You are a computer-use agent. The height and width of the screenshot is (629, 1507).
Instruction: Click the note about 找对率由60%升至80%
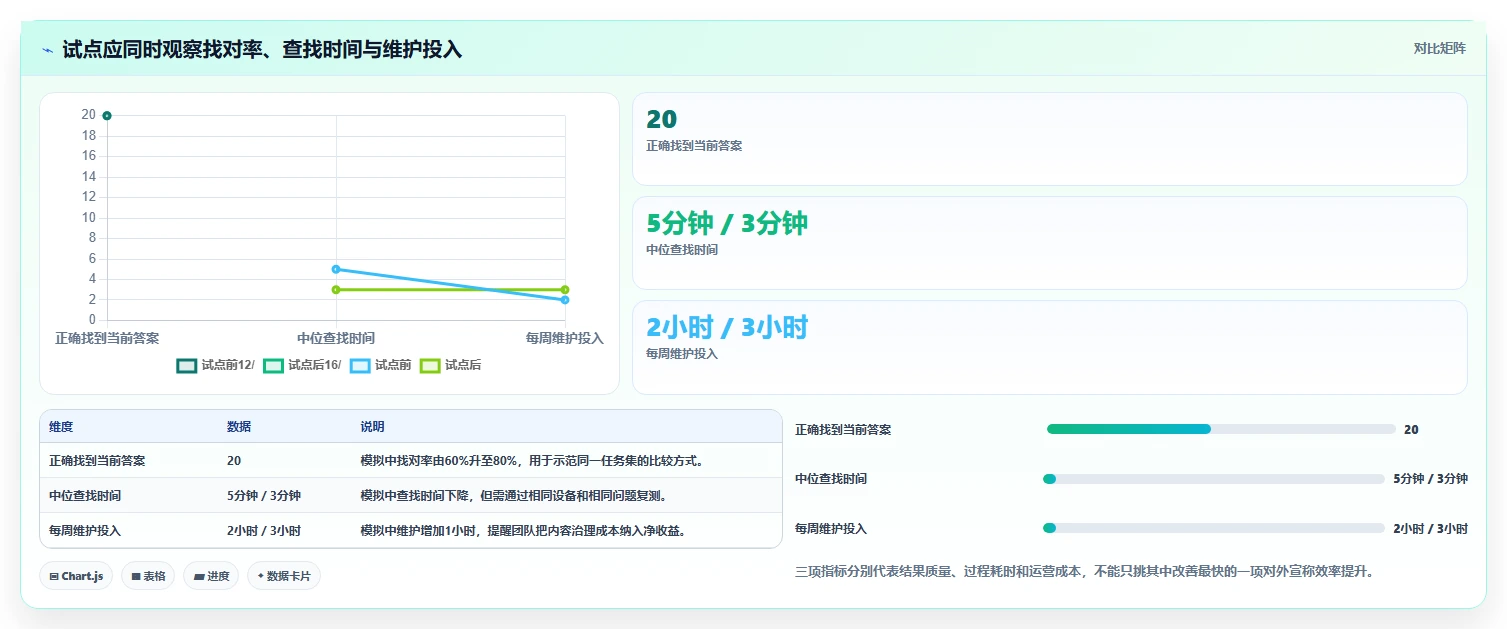tap(532, 461)
